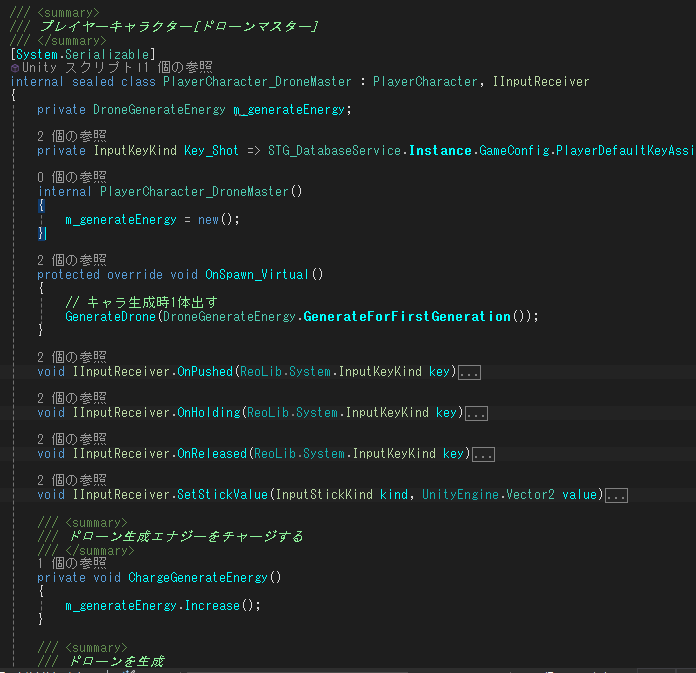Click the GameConfig member

(x=514, y=151)
